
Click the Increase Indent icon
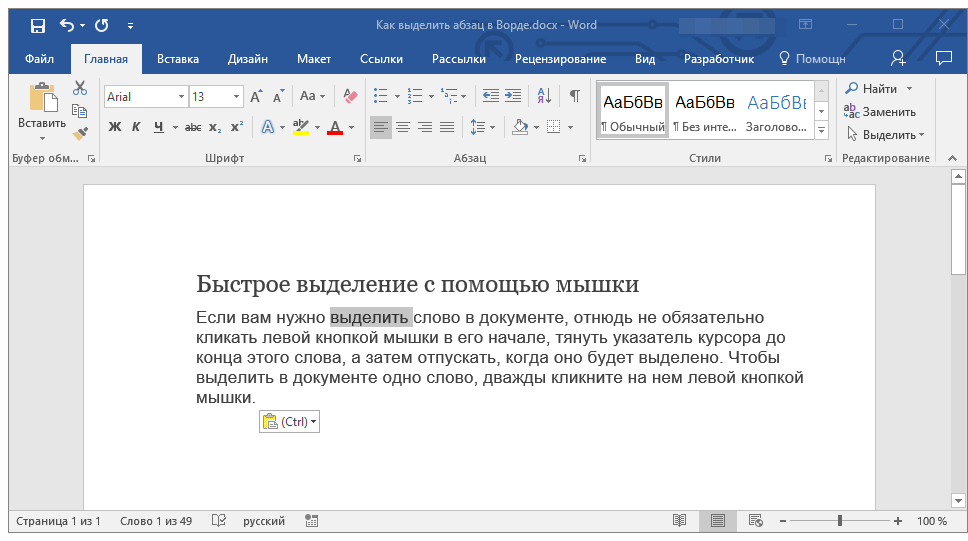[513, 97]
